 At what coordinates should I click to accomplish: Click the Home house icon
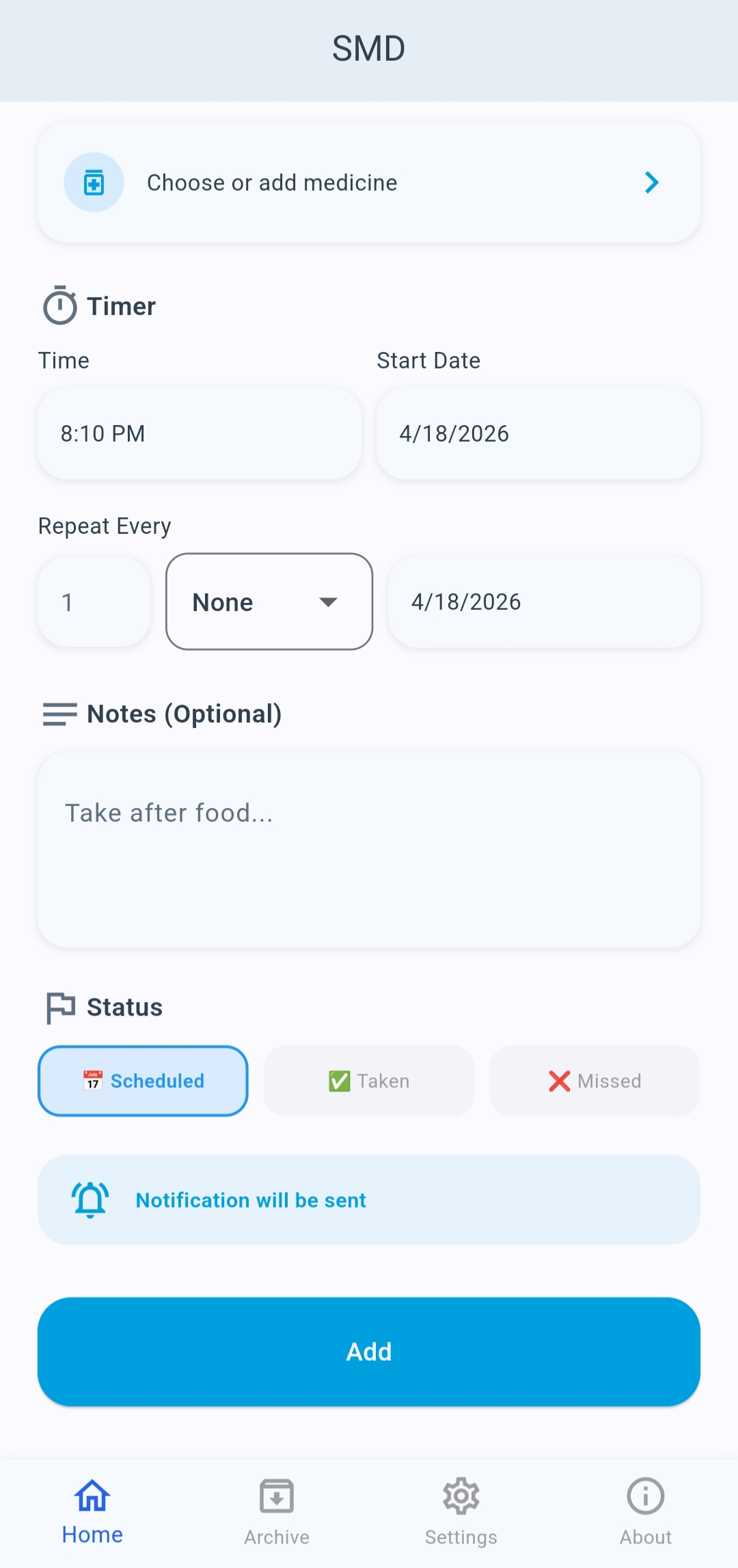tap(92, 1496)
